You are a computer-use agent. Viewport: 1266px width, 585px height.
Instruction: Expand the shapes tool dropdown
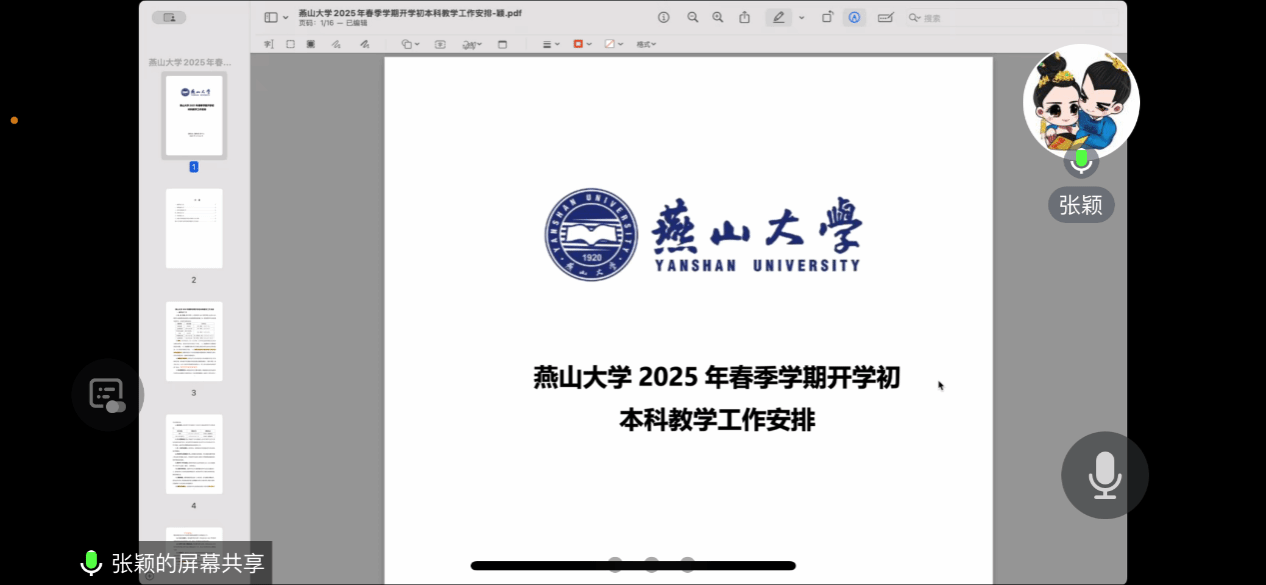click(410, 44)
